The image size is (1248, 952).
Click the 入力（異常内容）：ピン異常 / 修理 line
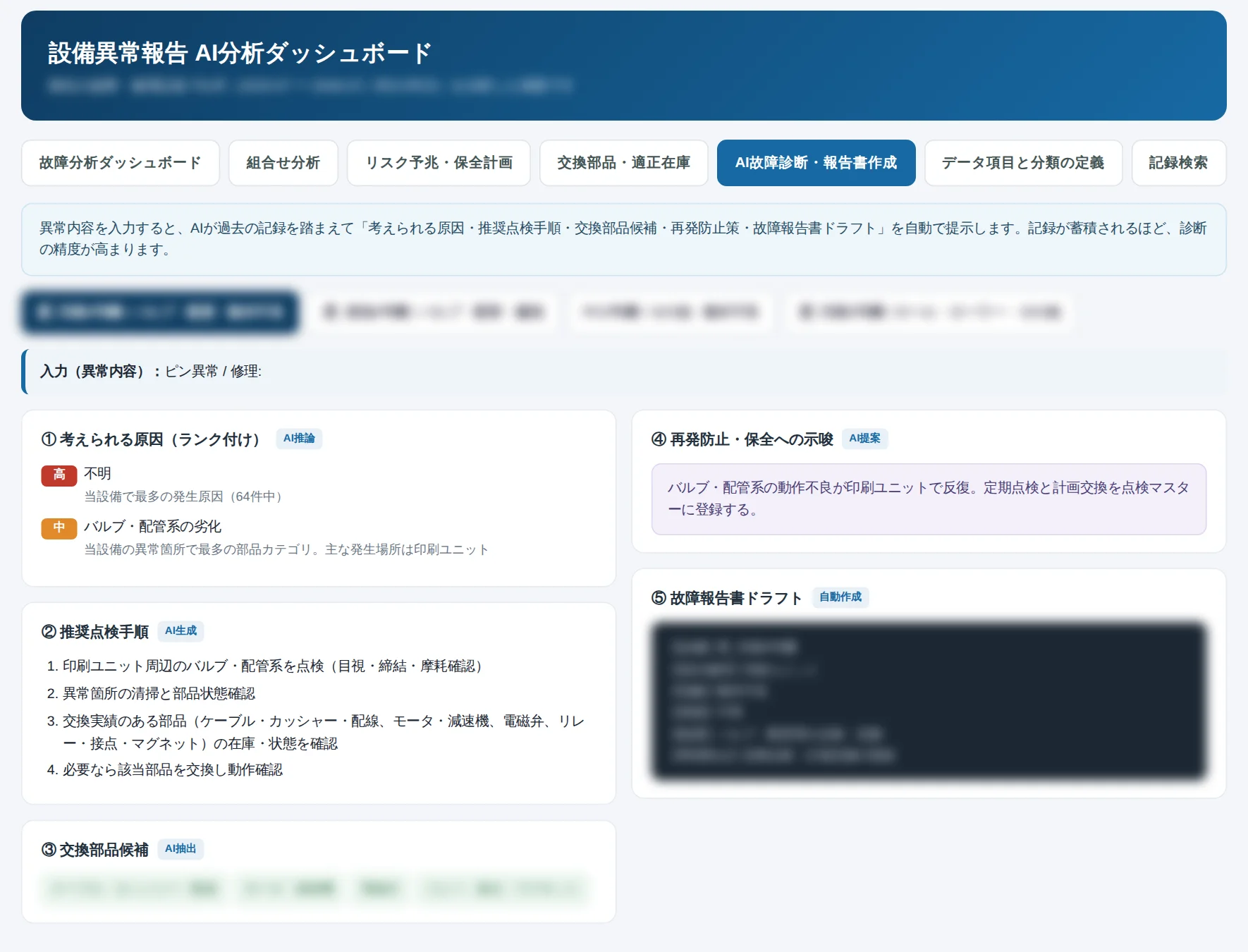click(624, 372)
